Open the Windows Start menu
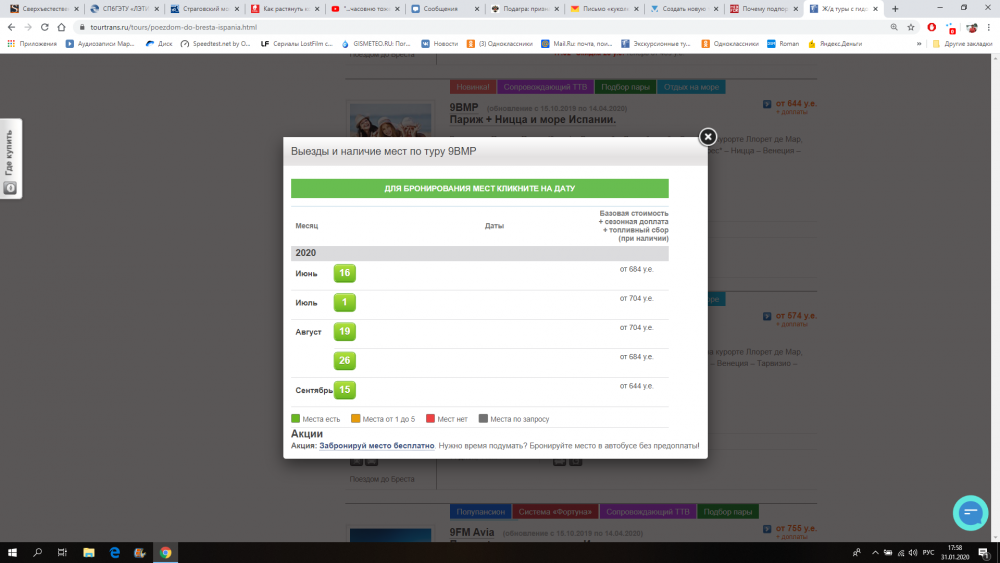This screenshot has height=563, width=1000. (x=13, y=552)
